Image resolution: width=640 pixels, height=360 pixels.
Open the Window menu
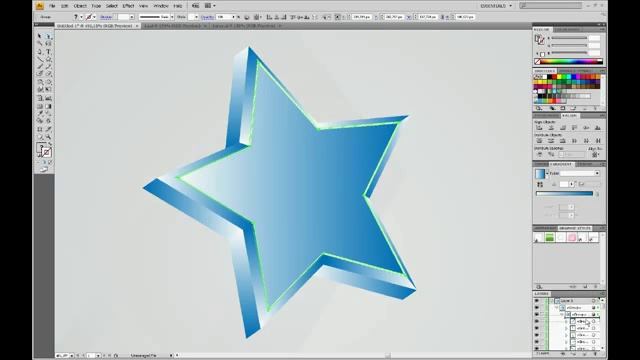click(x=160, y=6)
